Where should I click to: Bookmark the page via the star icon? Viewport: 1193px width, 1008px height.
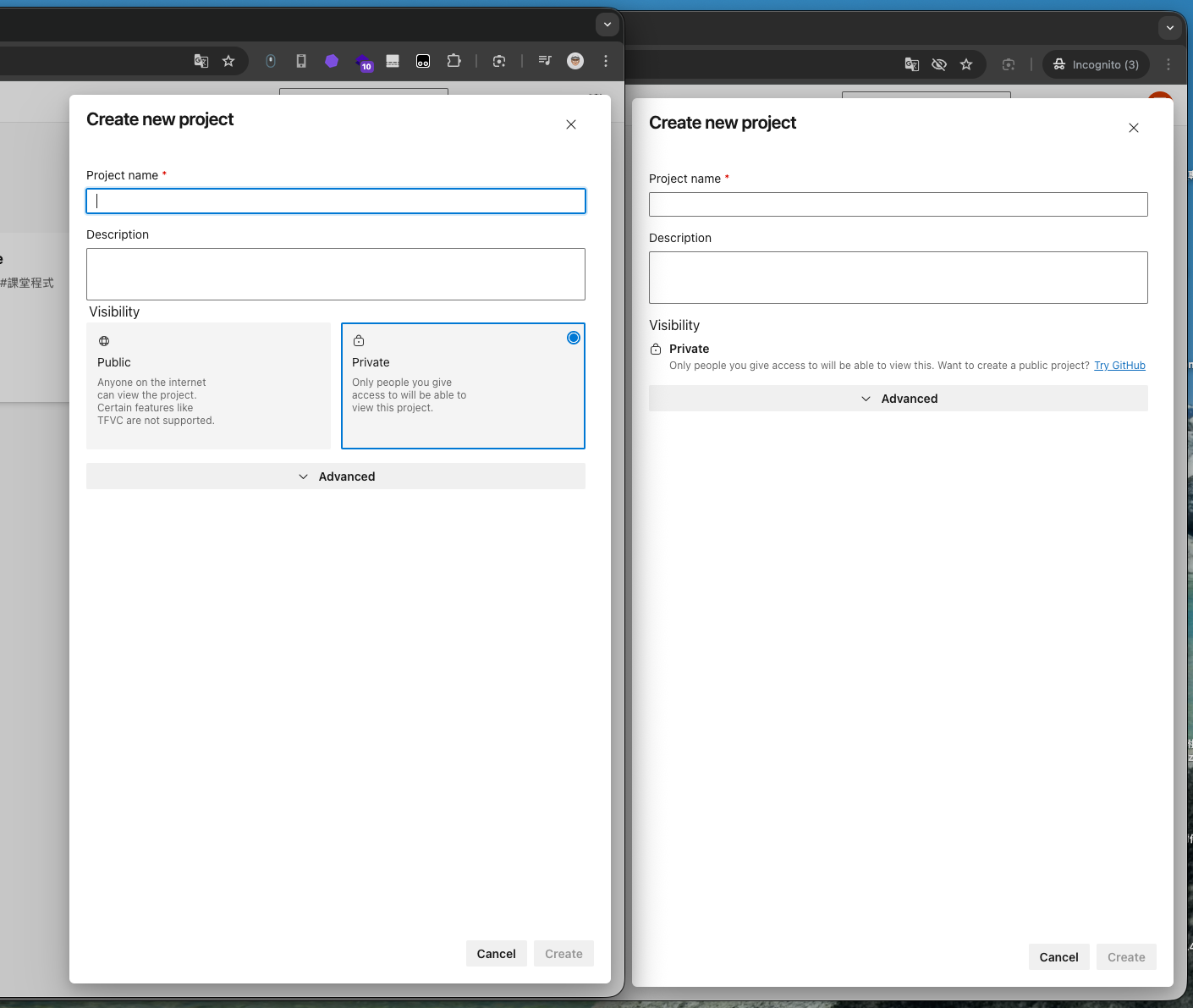tap(228, 61)
